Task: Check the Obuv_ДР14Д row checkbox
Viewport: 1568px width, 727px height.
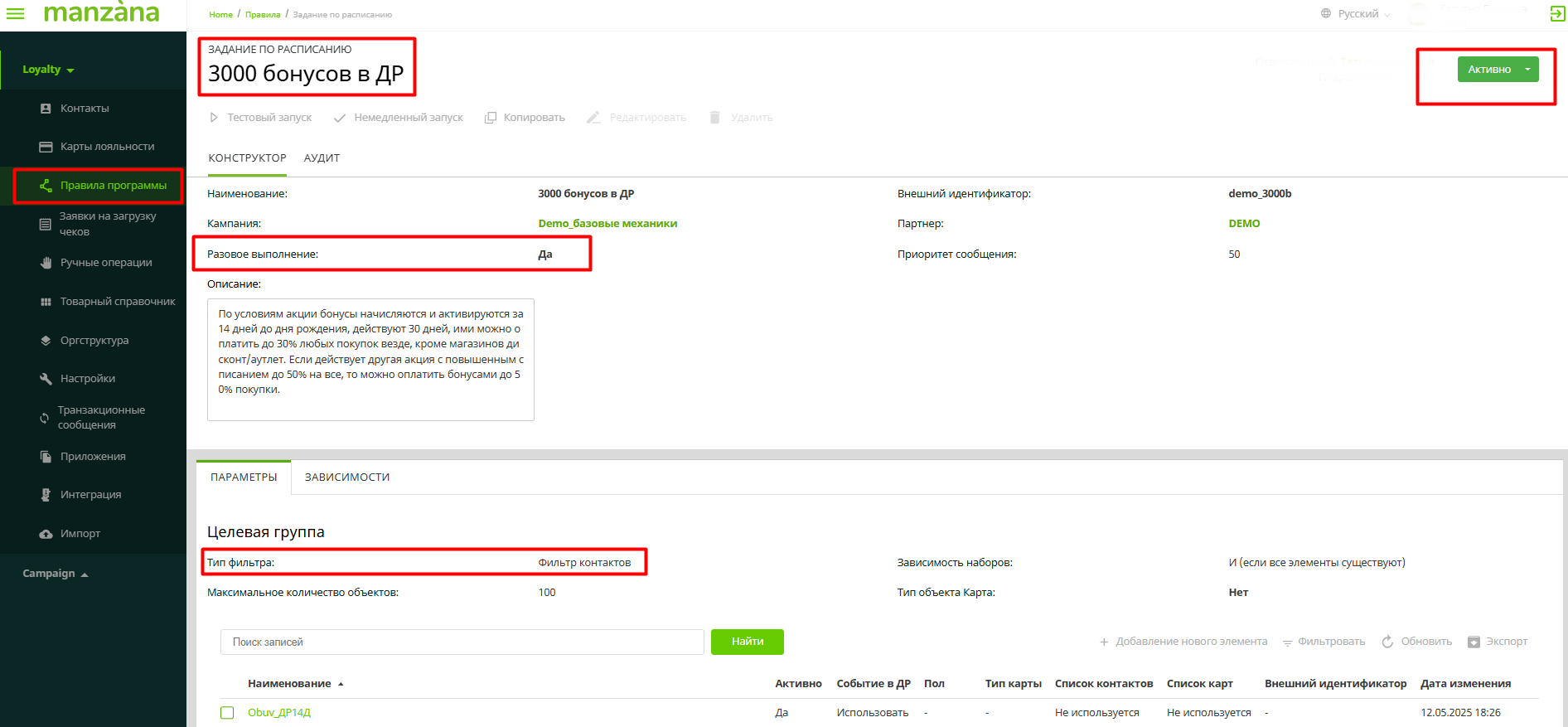Action: 227,713
